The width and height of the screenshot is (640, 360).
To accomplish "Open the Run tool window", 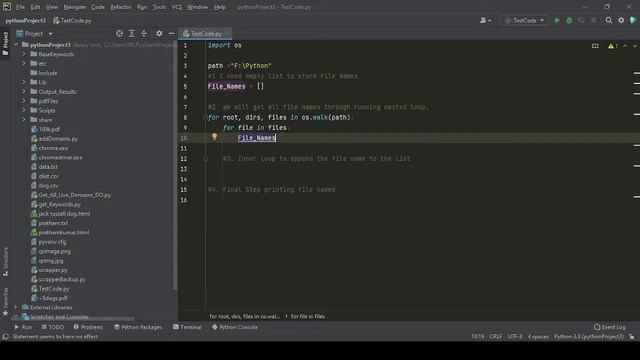I will (x=23, y=327).
